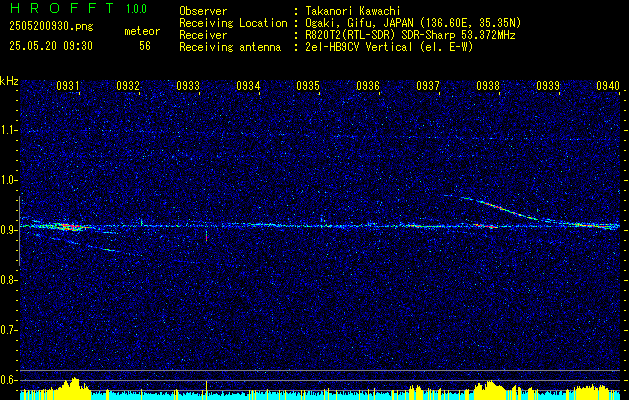The width and height of the screenshot is (629, 400).
Task: Click the 0932 time marker
Action: (x=128, y=85)
